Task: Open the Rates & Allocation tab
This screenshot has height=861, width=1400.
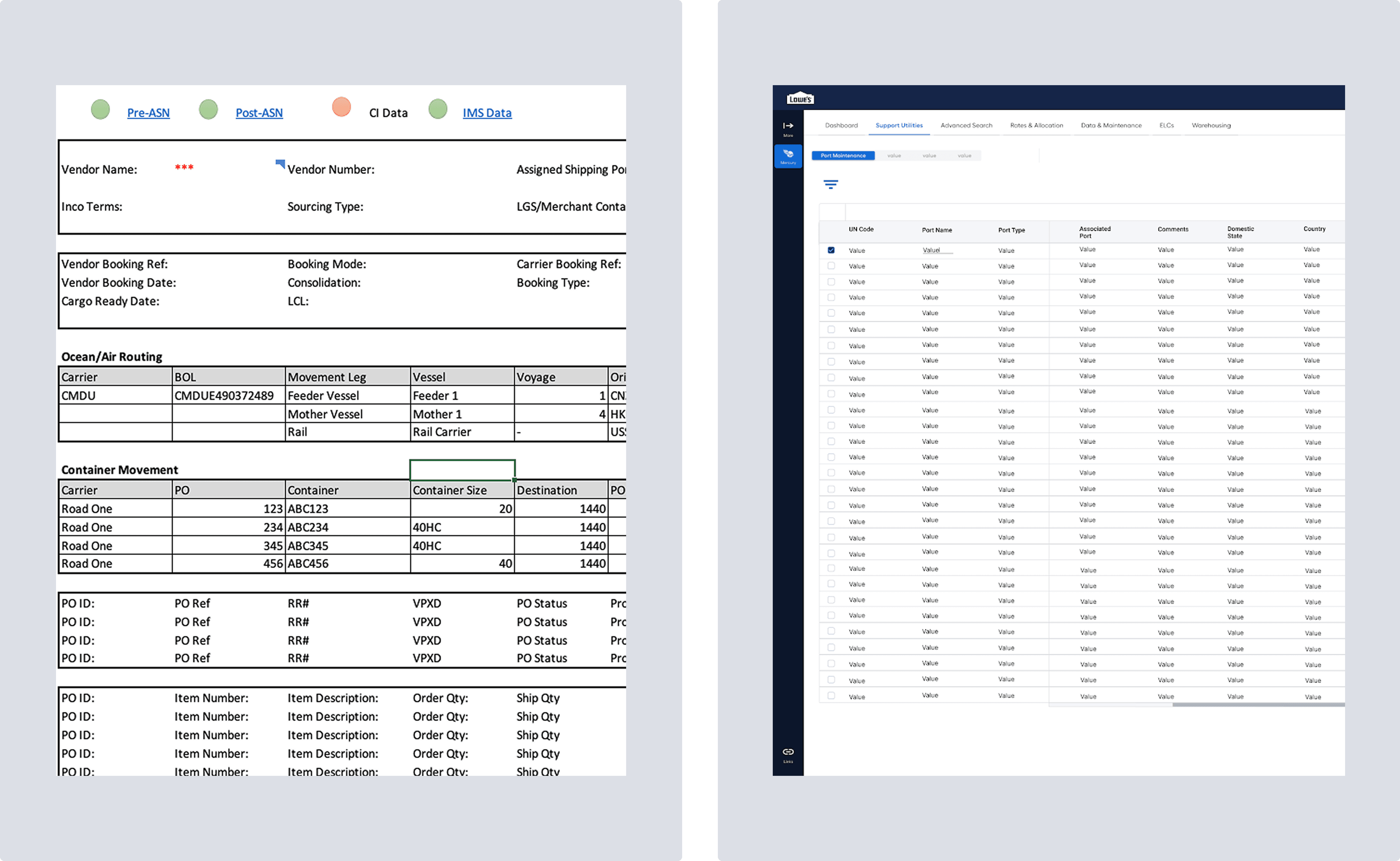Action: (1036, 125)
